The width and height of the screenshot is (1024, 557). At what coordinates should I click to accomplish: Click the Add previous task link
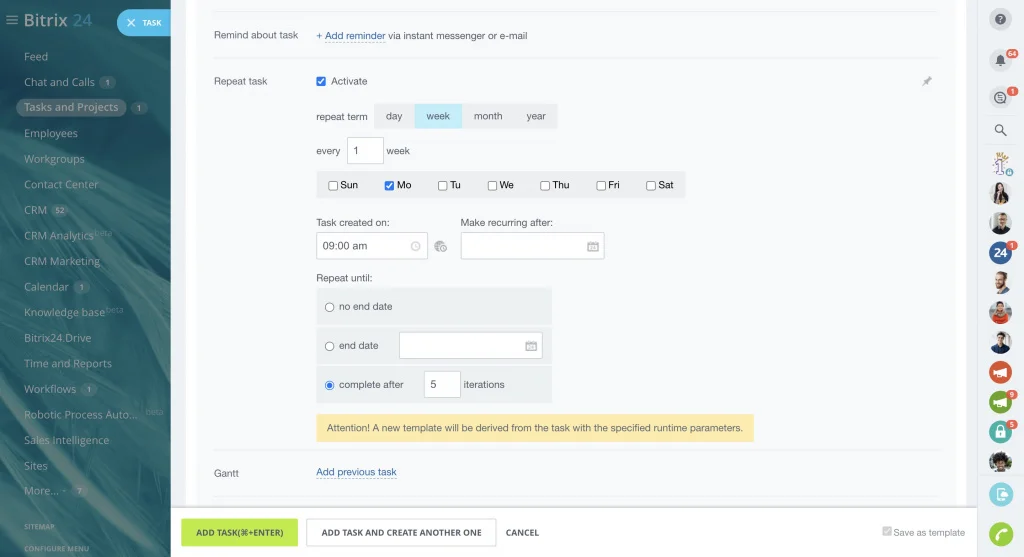(356, 472)
